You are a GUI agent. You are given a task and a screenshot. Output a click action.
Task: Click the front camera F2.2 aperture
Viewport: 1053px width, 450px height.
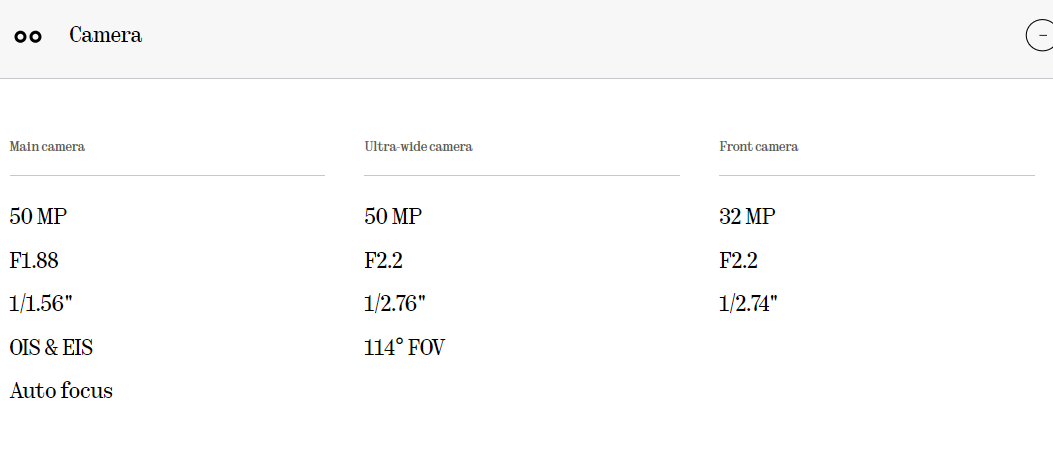coord(738,260)
